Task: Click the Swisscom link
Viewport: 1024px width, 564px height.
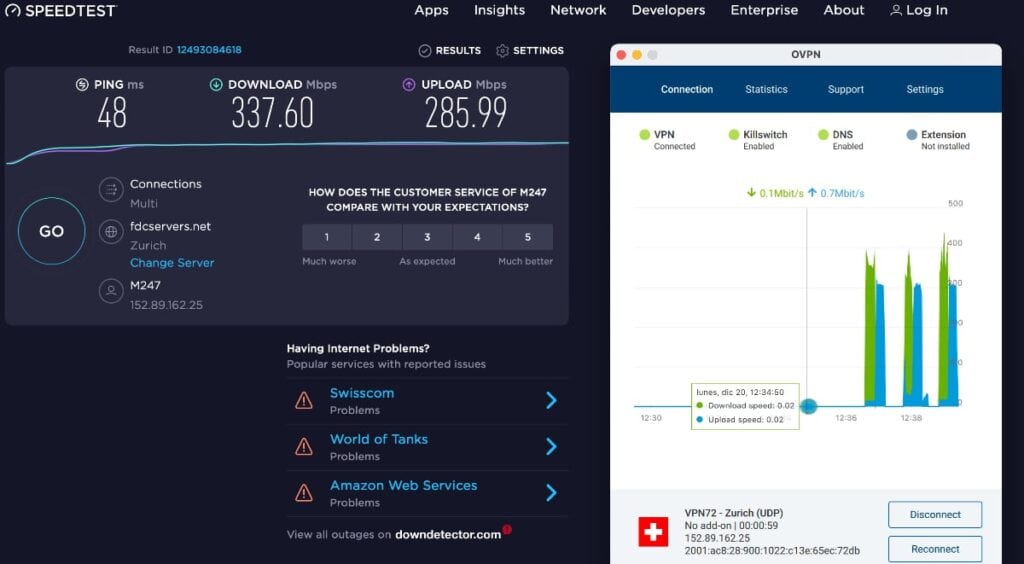Action: (362, 393)
